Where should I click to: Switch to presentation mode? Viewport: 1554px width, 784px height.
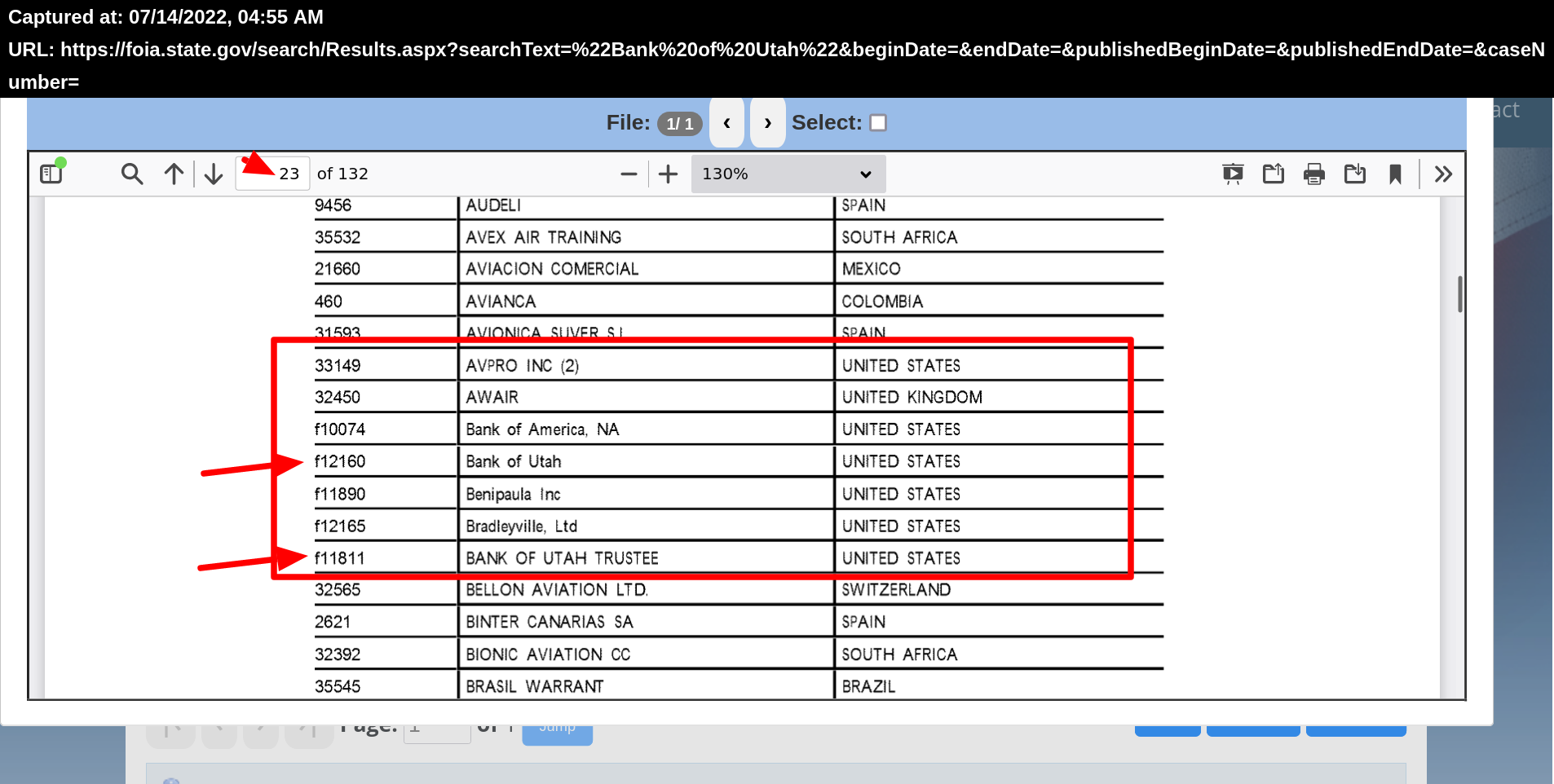click(x=1233, y=174)
